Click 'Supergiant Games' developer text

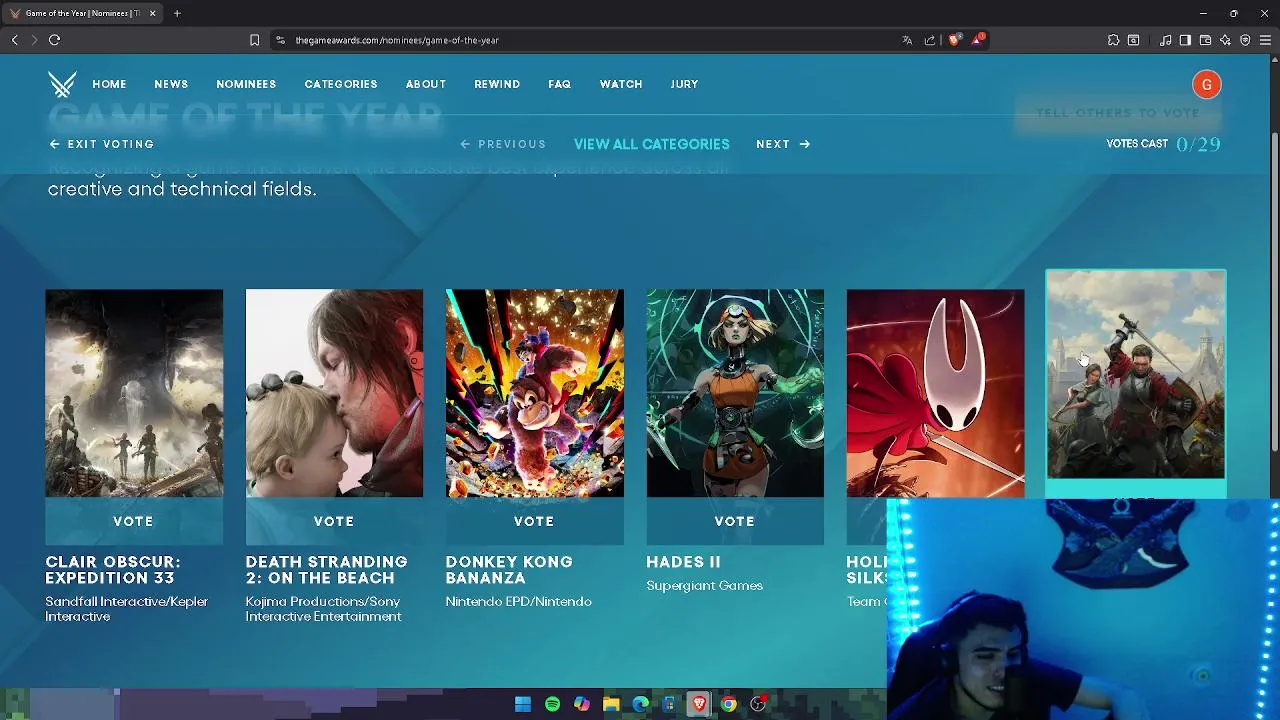704,586
